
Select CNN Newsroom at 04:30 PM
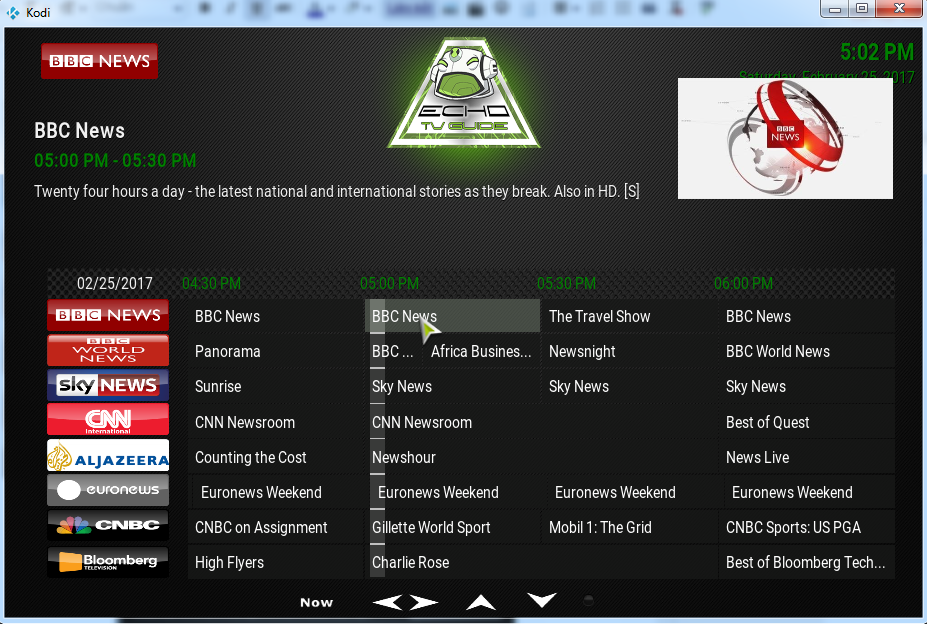(x=275, y=422)
